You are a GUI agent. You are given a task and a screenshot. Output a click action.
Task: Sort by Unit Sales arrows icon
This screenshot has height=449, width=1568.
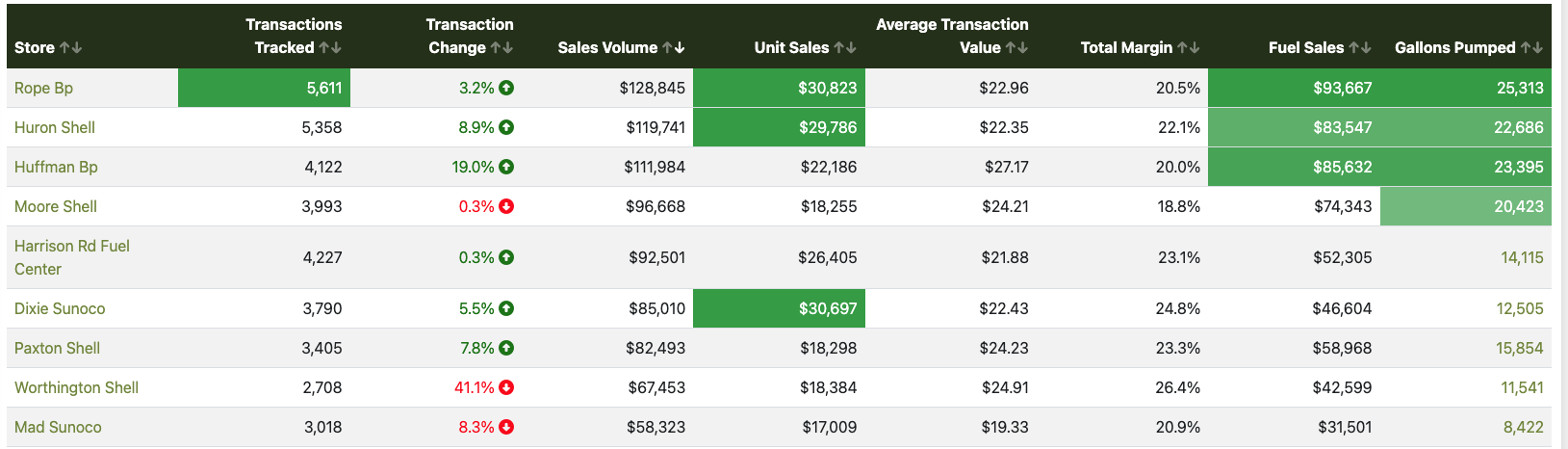click(845, 47)
